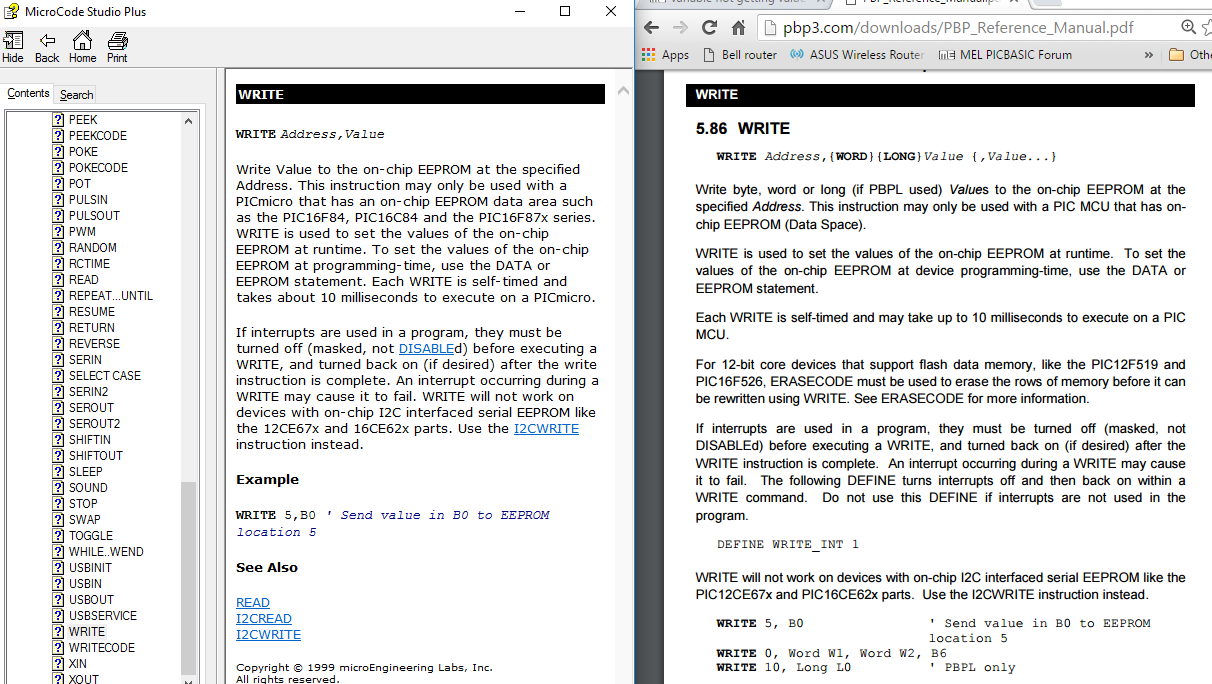1212x684 pixels.
Task: Expand the bookmarks overflow chevron
Action: (1148, 55)
